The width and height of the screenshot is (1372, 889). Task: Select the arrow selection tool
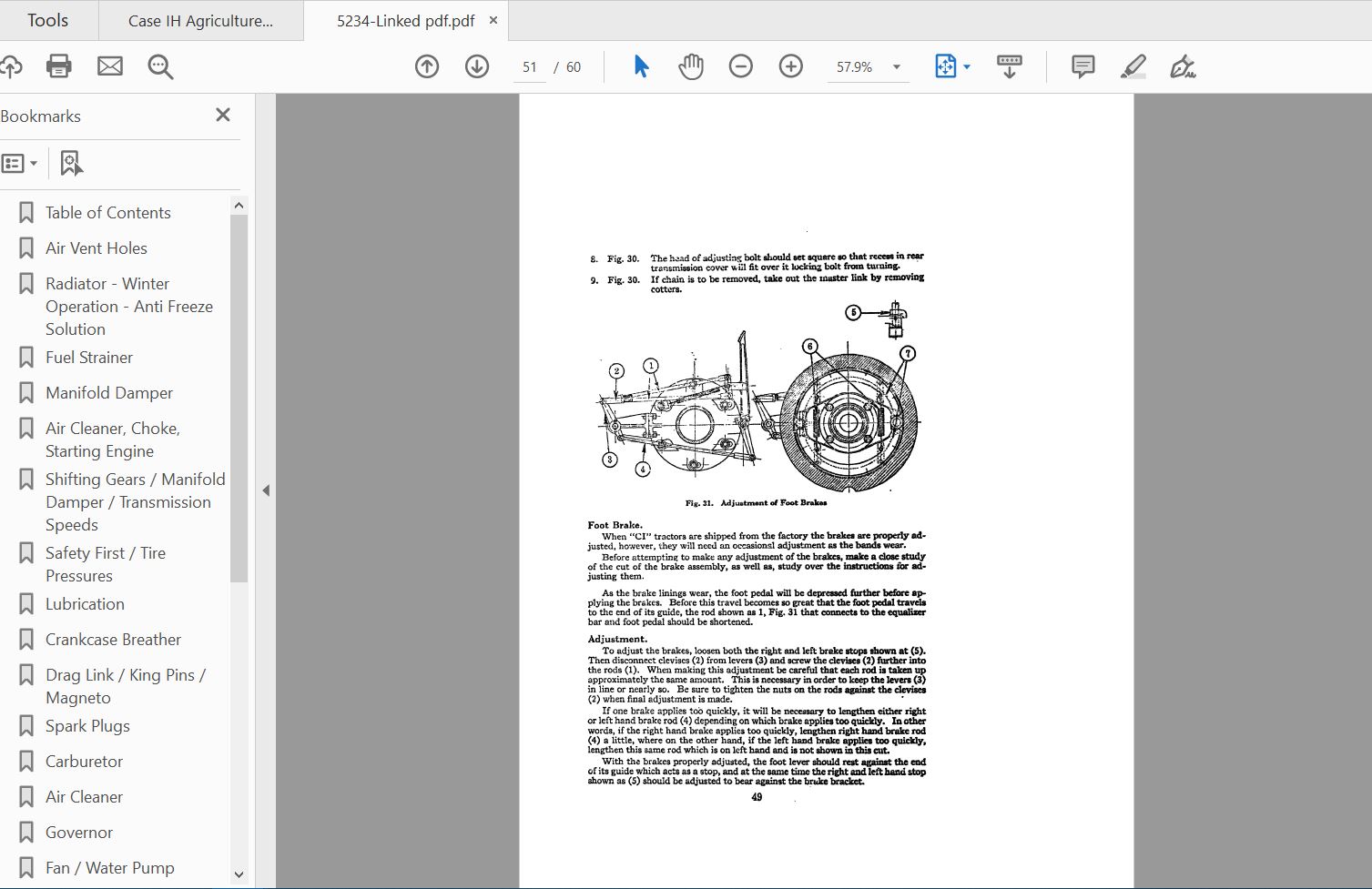point(641,66)
